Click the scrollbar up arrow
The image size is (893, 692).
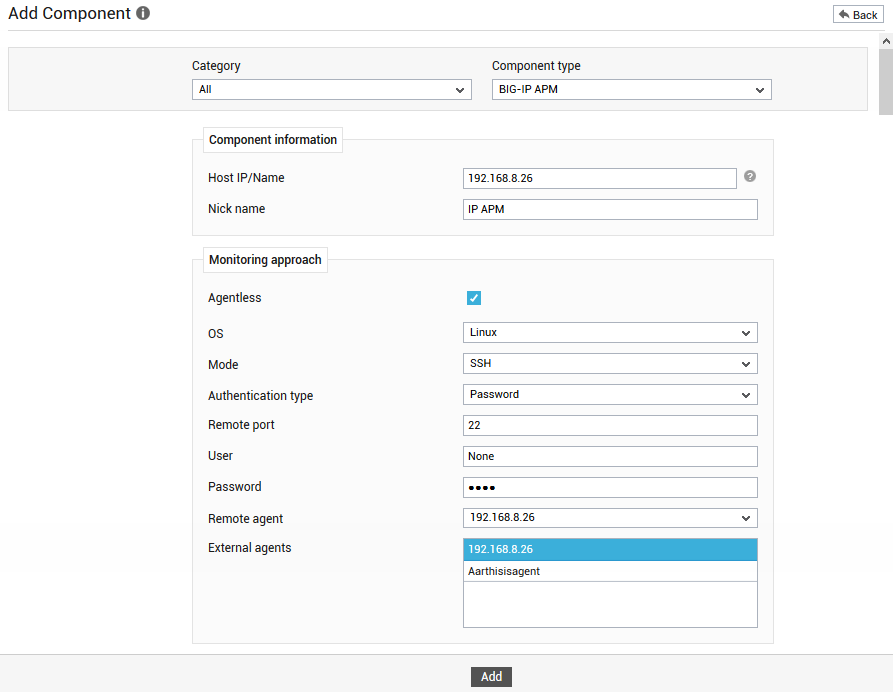point(886,41)
